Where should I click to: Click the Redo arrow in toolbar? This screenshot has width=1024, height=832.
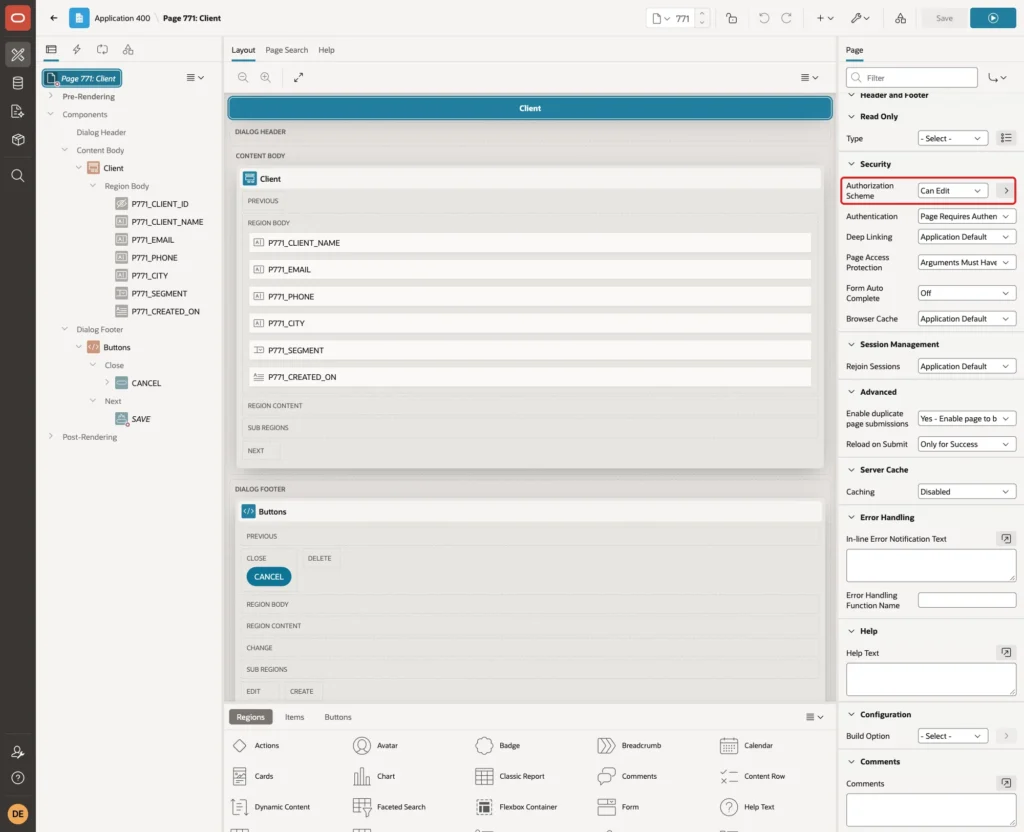coord(786,18)
